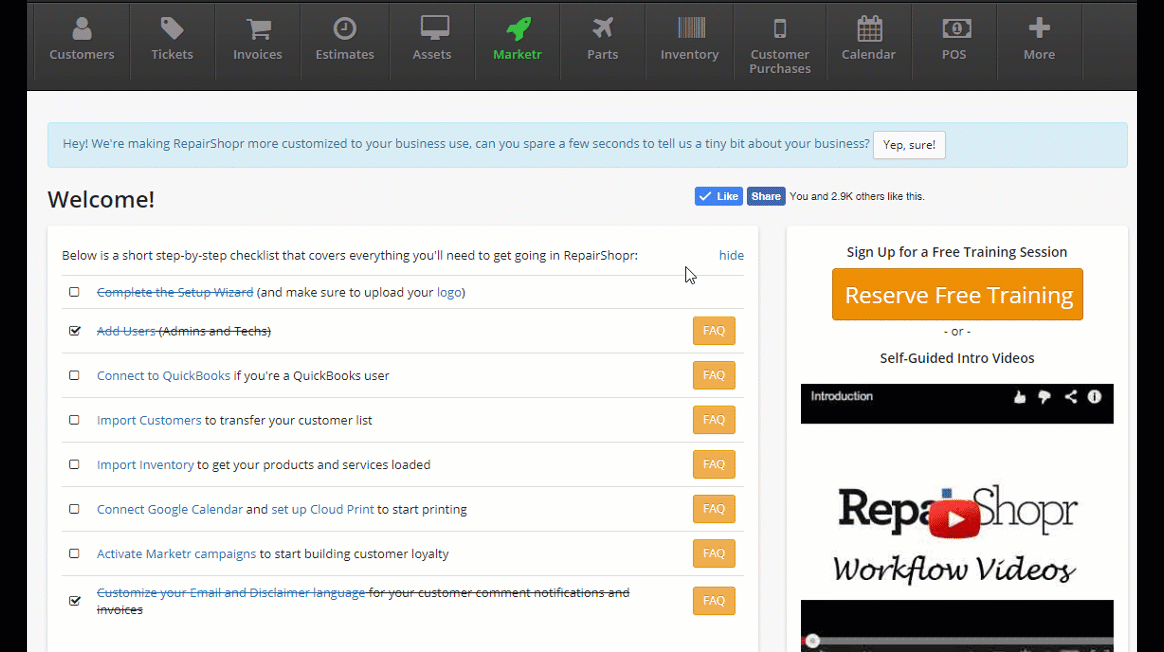Open the Customers section icon
Image resolution: width=1164 pixels, height=652 pixels.
(82, 29)
